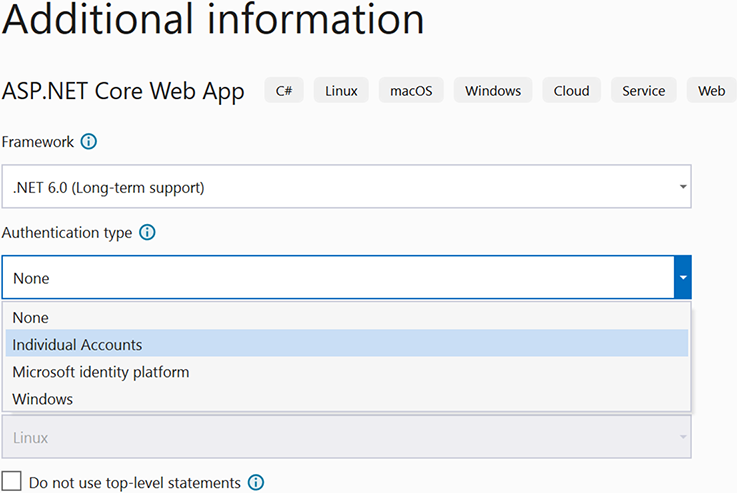Click the Linux tag

pyautogui.click(x=341, y=90)
